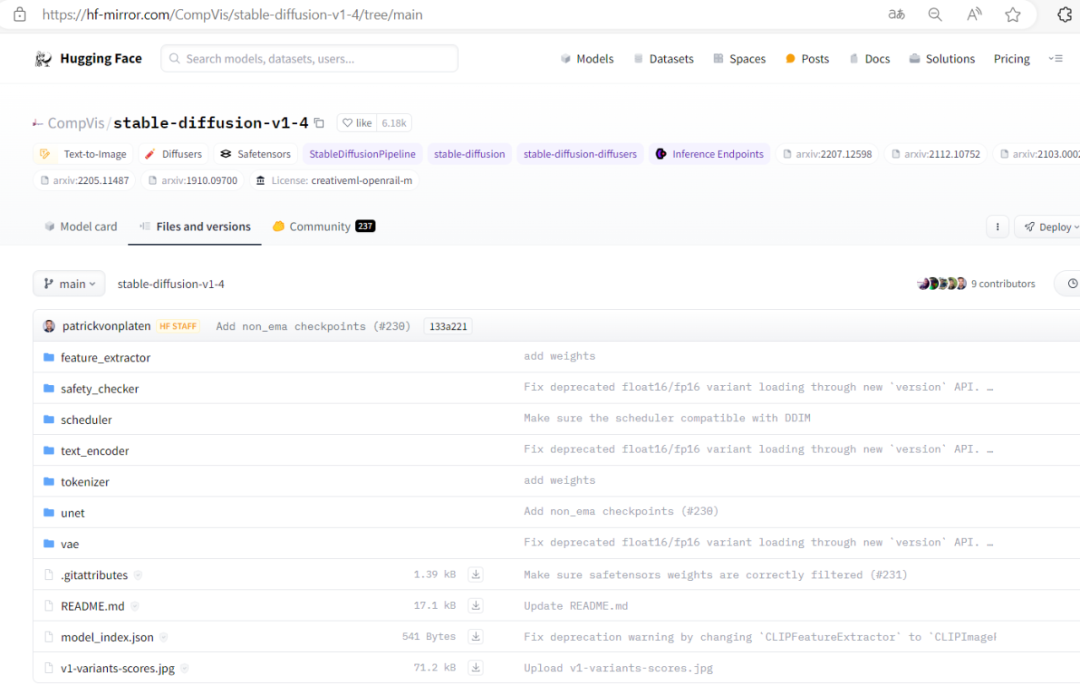Screen dimensions: 1080x689
Task: Click the site lock icon in address bar
Action: tap(19, 14)
